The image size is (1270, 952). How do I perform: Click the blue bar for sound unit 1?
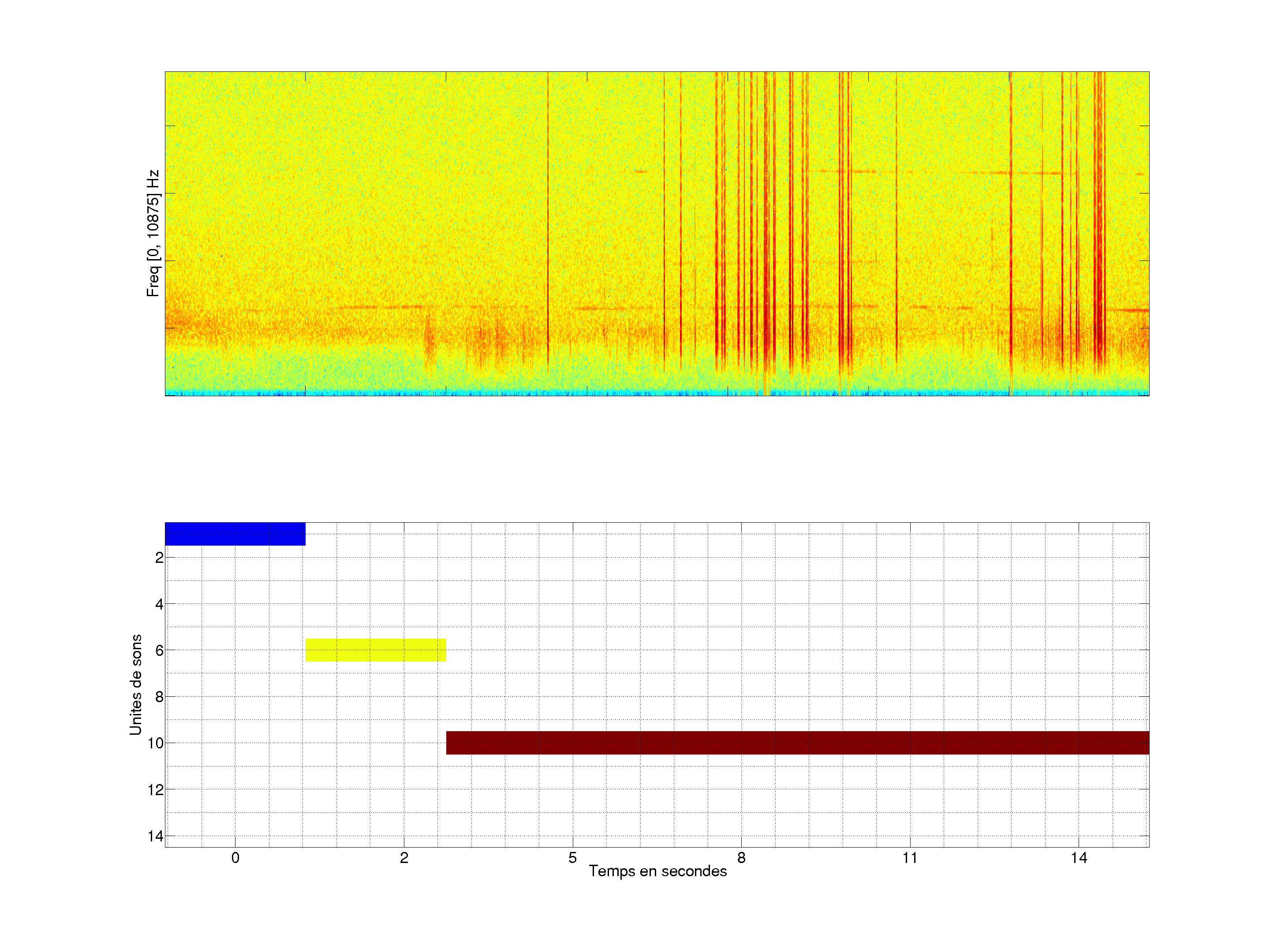(x=235, y=534)
